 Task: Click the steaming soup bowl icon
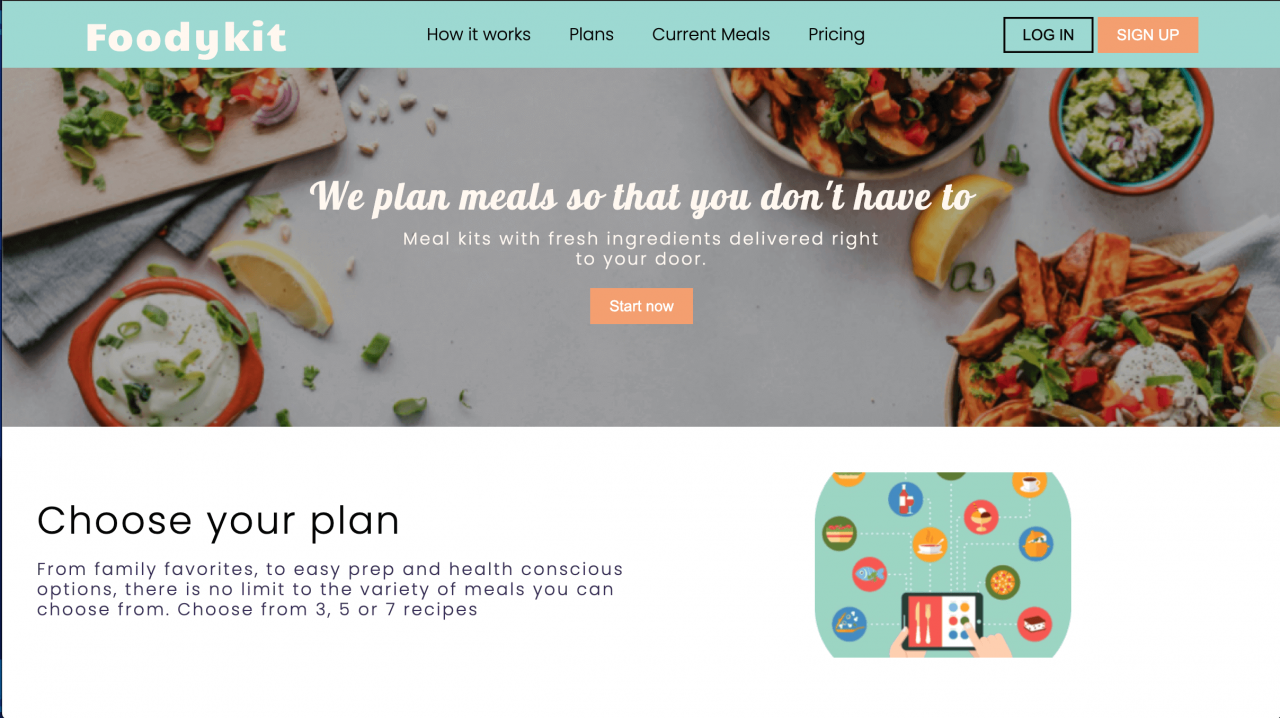[x=930, y=544]
